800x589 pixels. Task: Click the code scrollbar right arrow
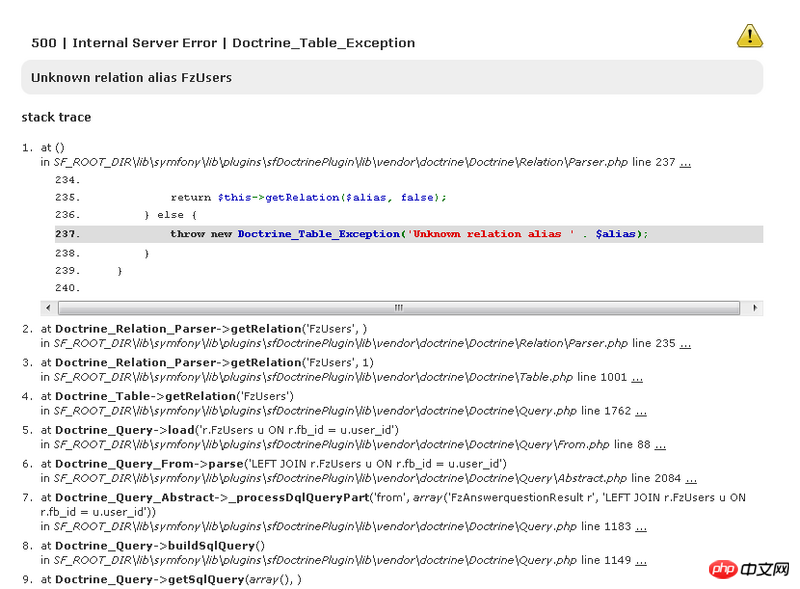click(x=755, y=308)
